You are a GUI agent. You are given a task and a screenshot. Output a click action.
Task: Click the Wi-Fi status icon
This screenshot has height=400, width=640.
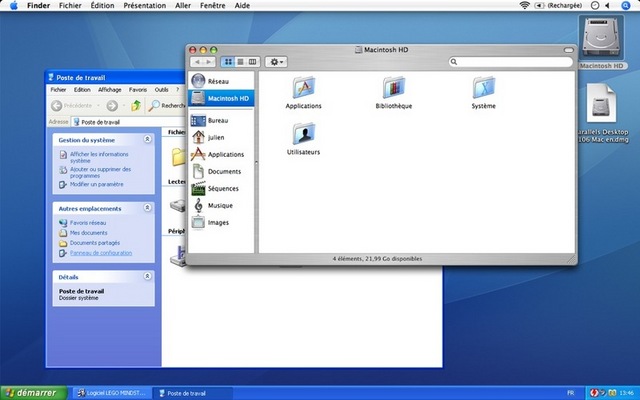(524, 5)
